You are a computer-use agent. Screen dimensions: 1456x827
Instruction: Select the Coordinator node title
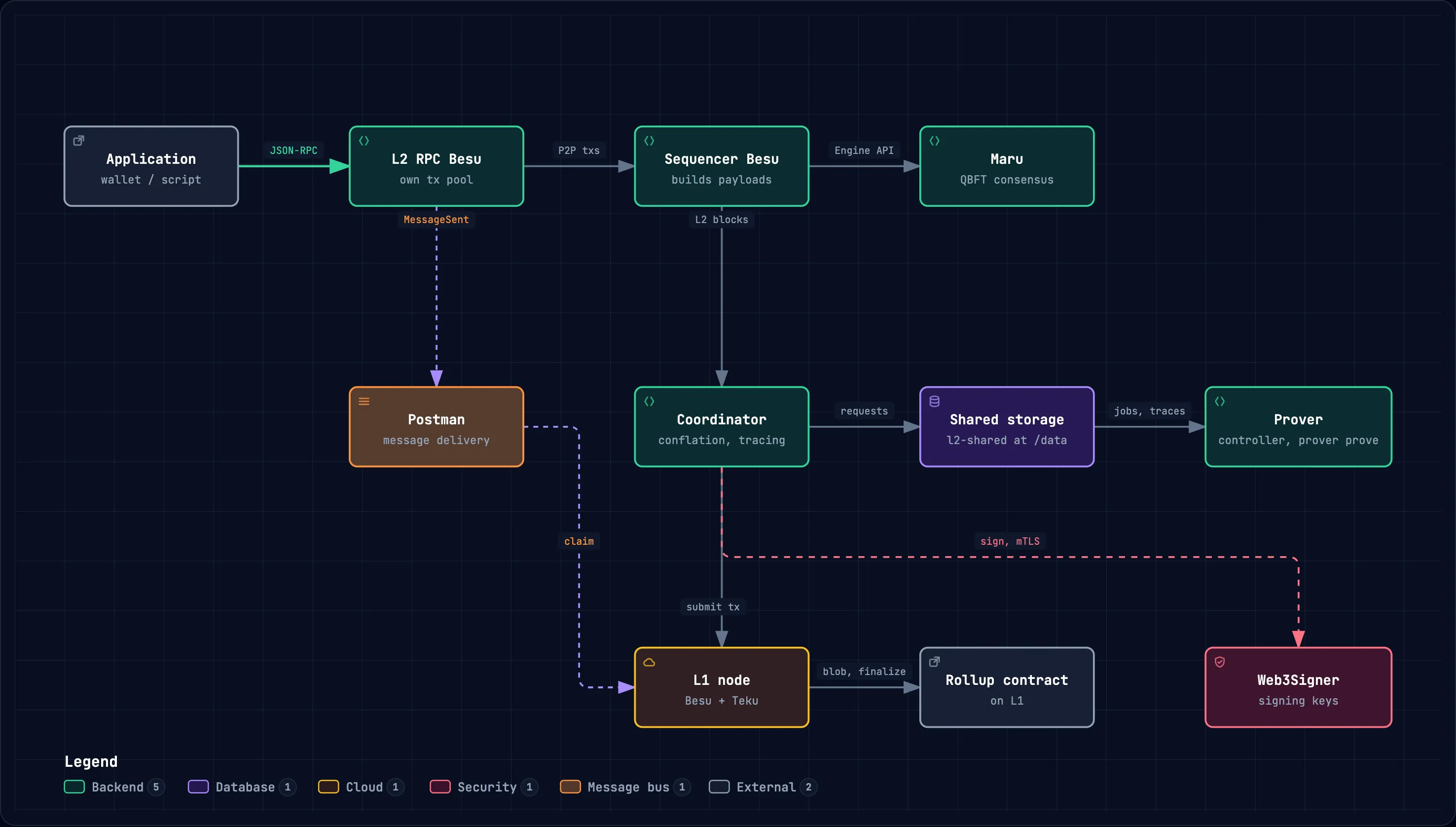[x=722, y=420]
